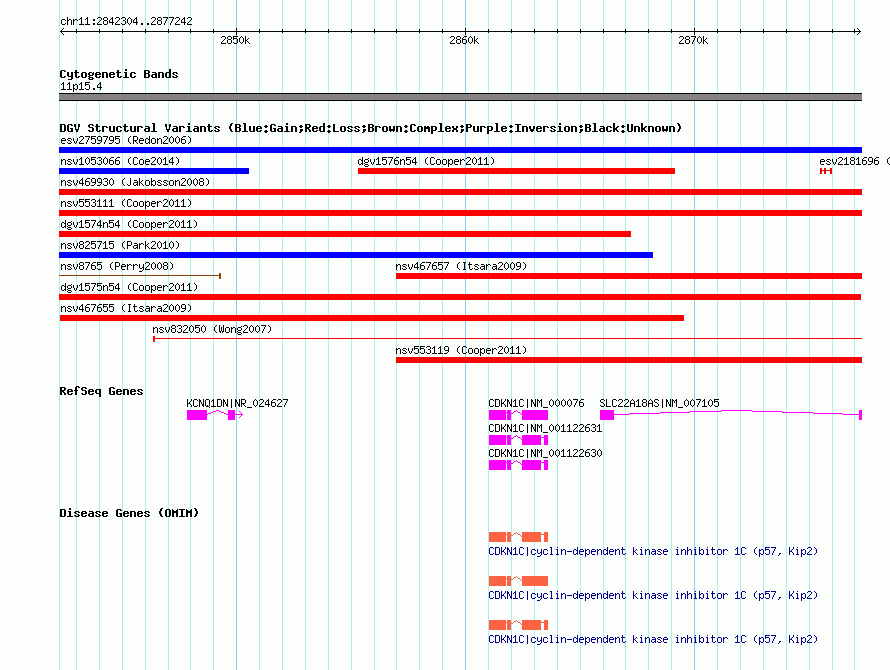Click the KCNQ1DN gene glyph
The image size is (890, 670).
(x=215, y=415)
